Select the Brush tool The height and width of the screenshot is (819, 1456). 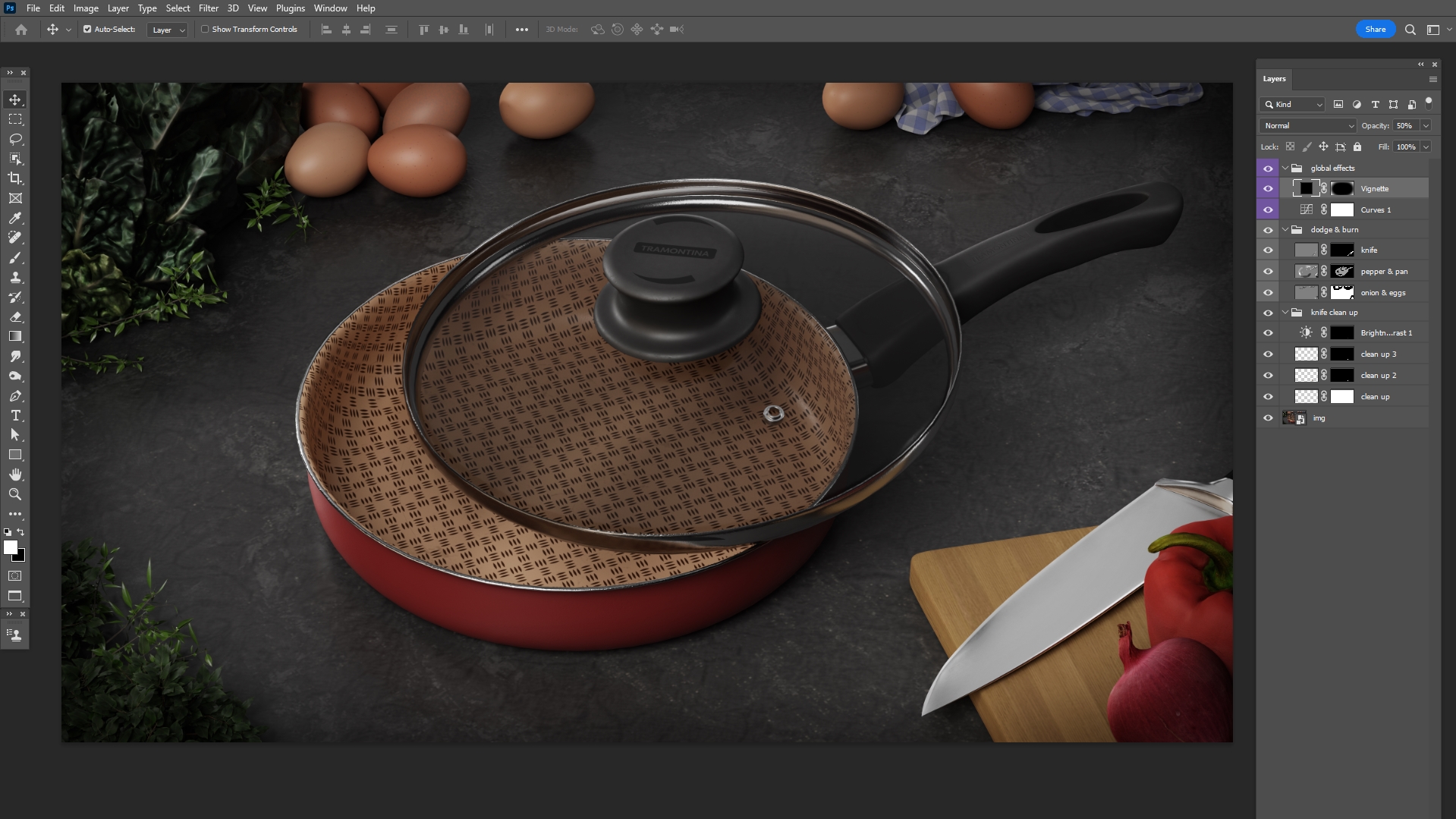[x=15, y=258]
